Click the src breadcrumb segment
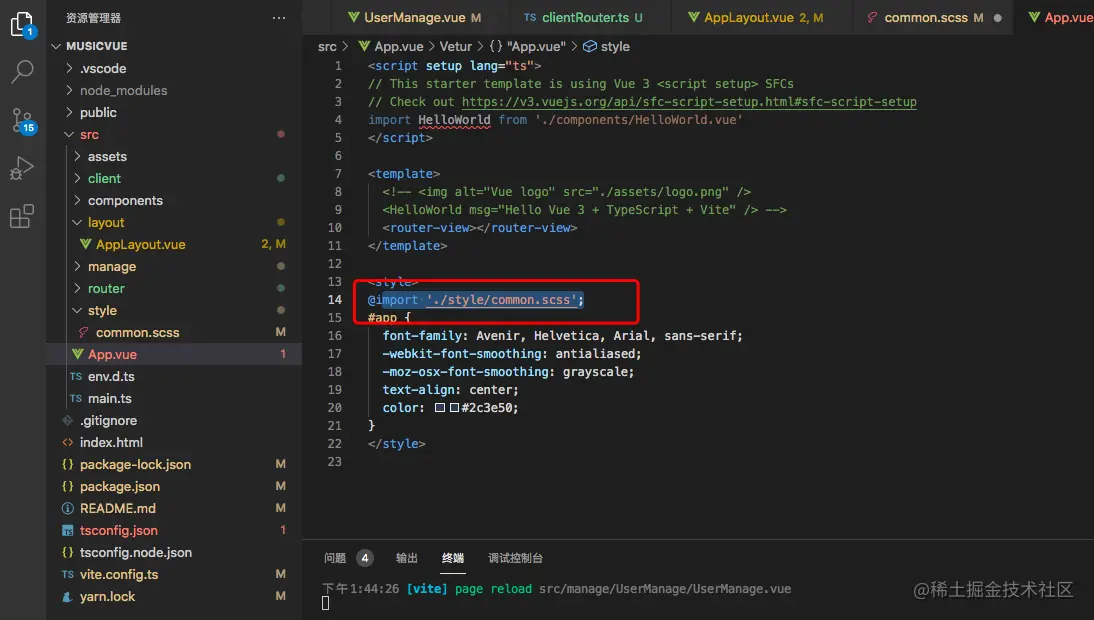 coord(327,47)
